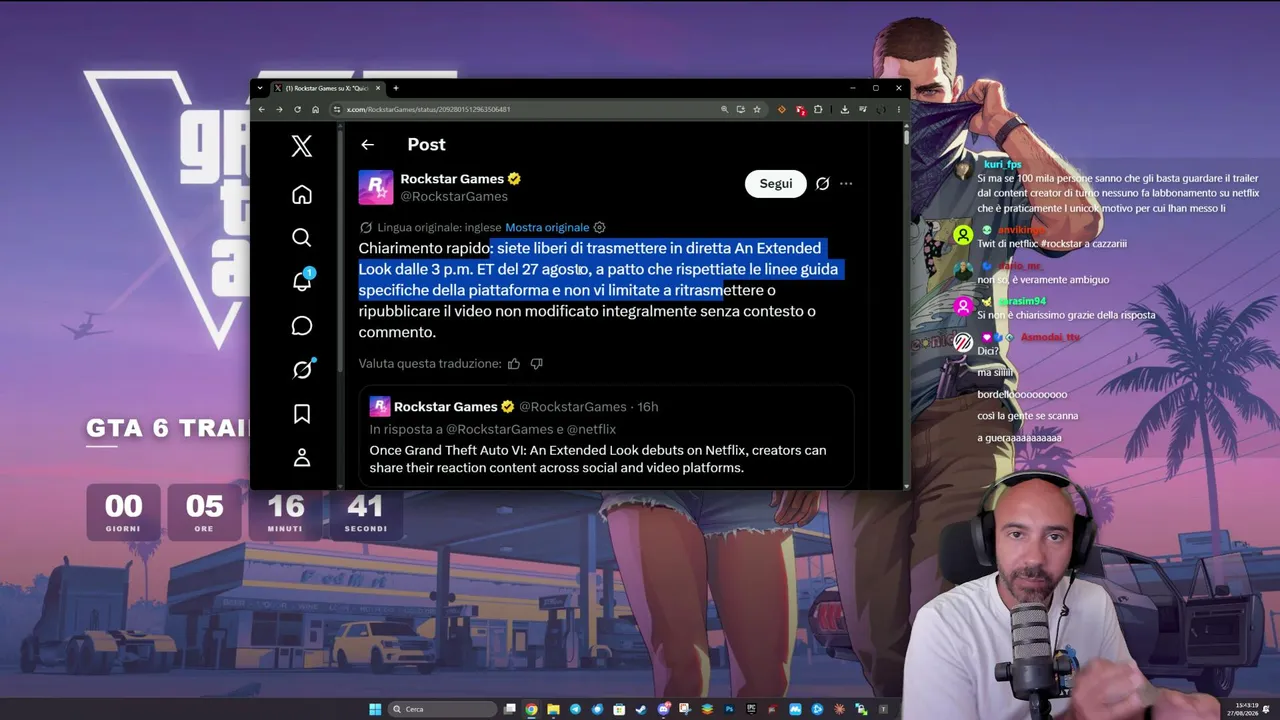Open Steam from the taskbar
The height and width of the screenshot is (720, 1280).
[x=641, y=709]
